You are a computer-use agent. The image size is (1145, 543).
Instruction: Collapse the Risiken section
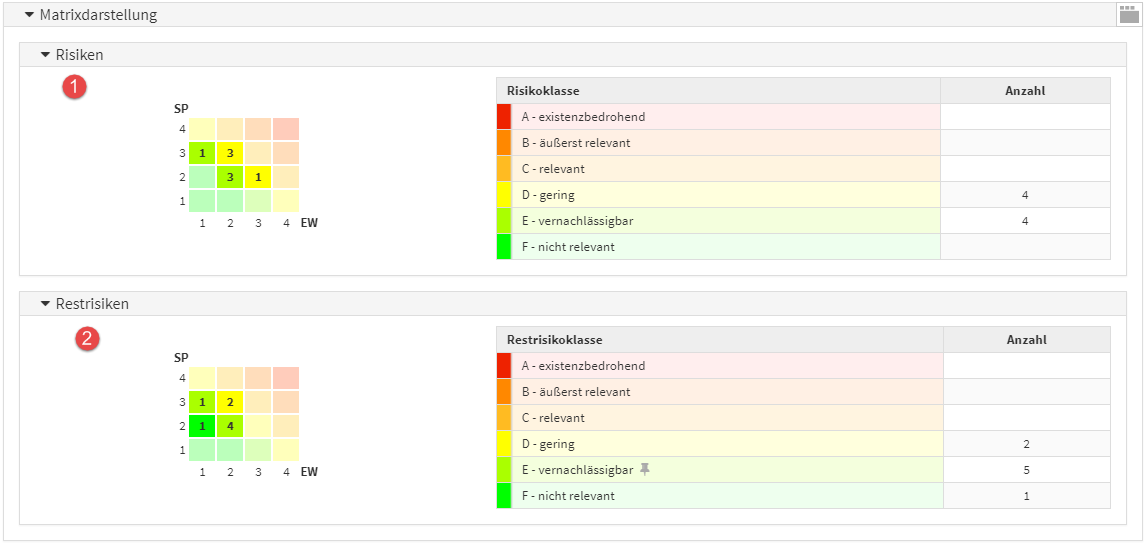pos(45,55)
